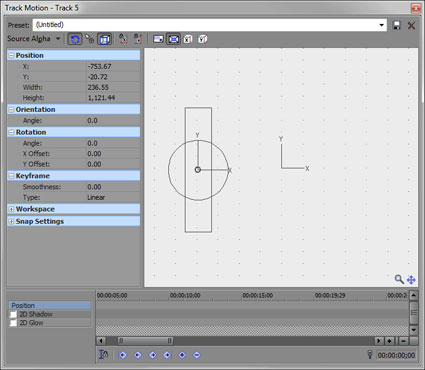This screenshot has width=425, height=370.
Task: Click the rotation center point in workspace
Action: pyautogui.click(x=198, y=170)
